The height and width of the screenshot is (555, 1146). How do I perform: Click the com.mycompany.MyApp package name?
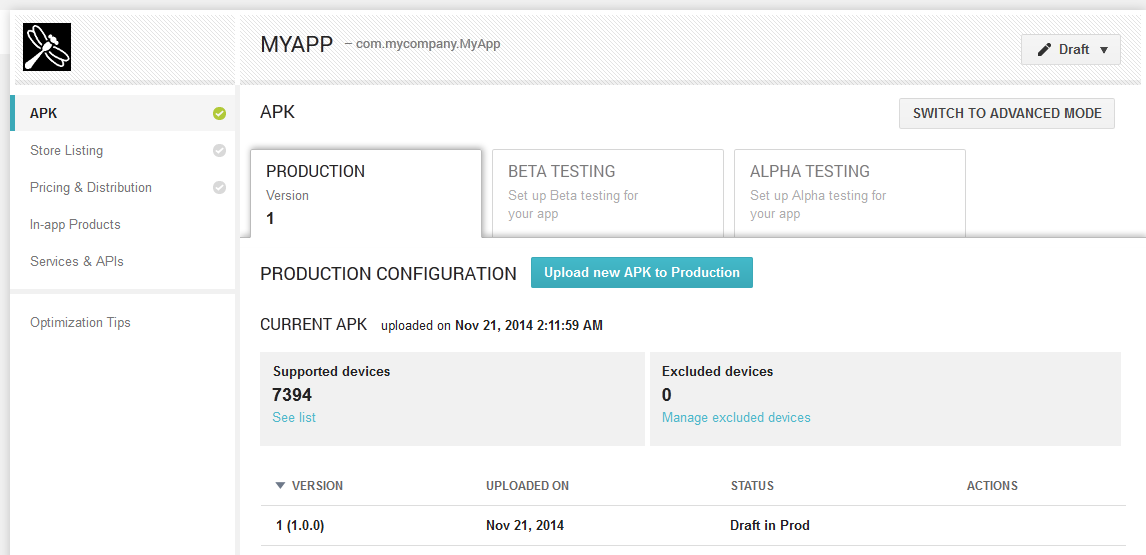[428, 44]
